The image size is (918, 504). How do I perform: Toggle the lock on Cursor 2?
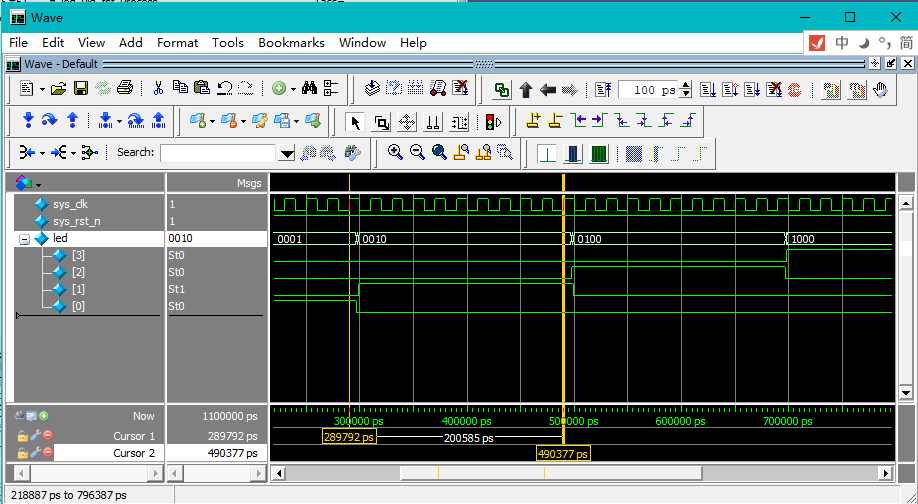click(22, 453)
